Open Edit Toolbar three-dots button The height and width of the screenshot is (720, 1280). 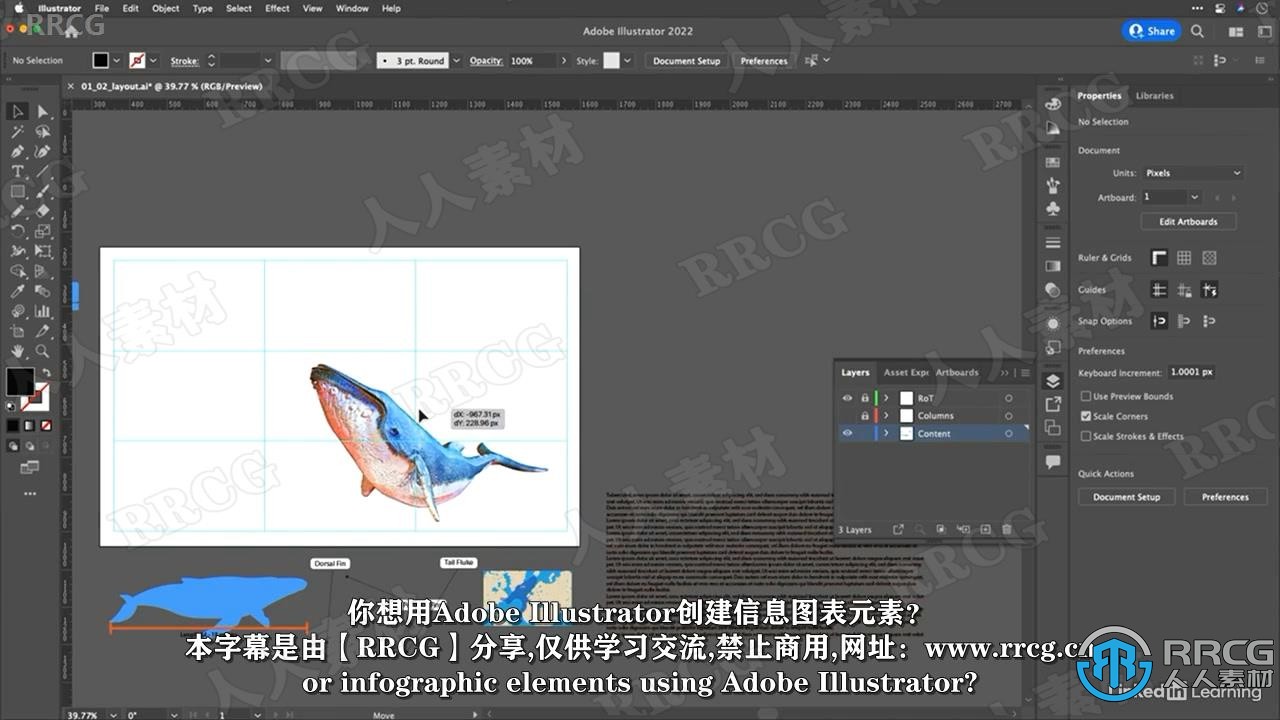29,493
